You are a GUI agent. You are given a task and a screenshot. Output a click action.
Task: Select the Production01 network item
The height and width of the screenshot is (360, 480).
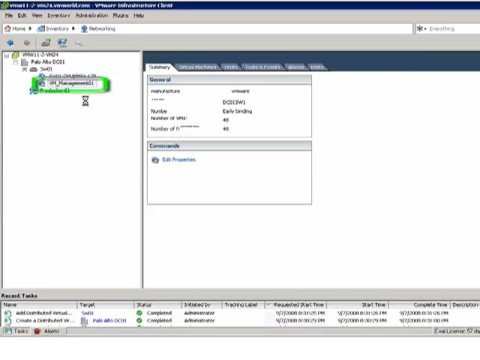(x=55, y=91)
